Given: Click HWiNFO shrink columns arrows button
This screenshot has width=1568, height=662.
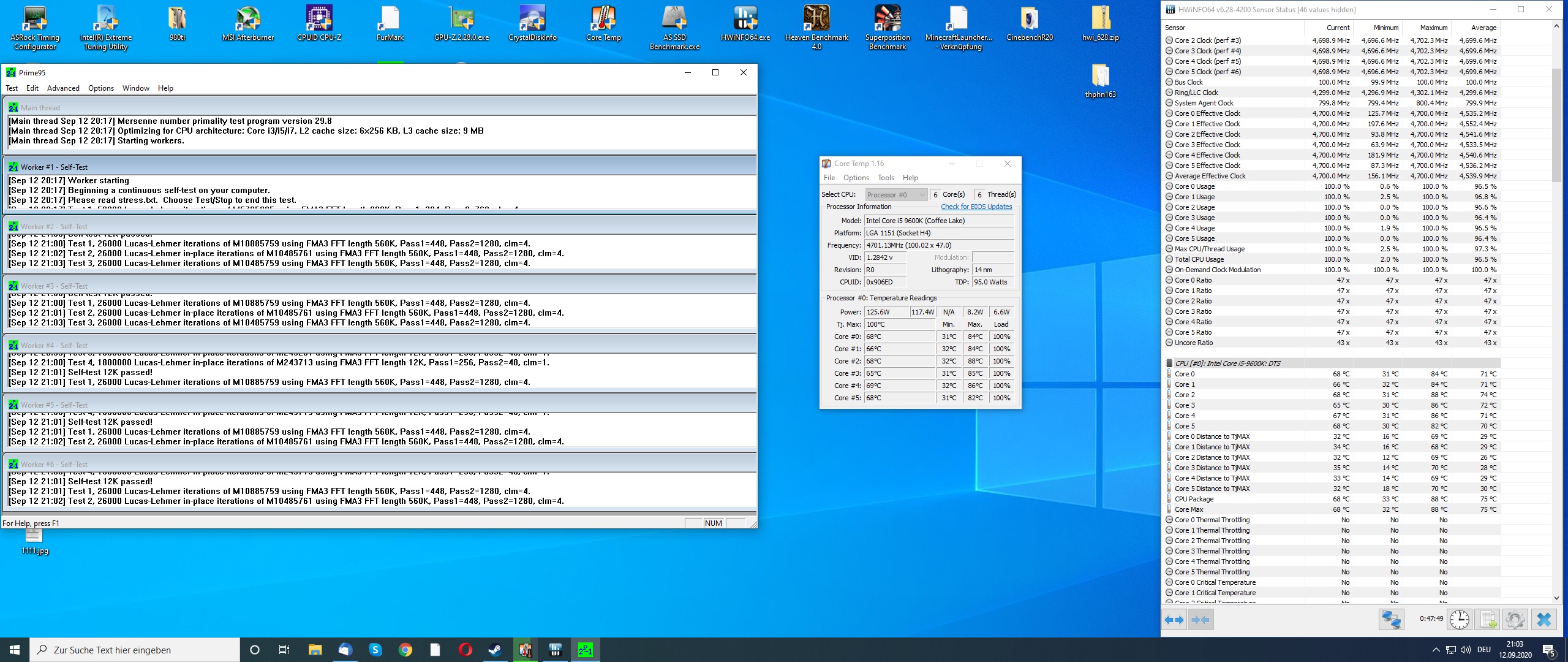Looking at the screenshot, I should point(1200,620).
